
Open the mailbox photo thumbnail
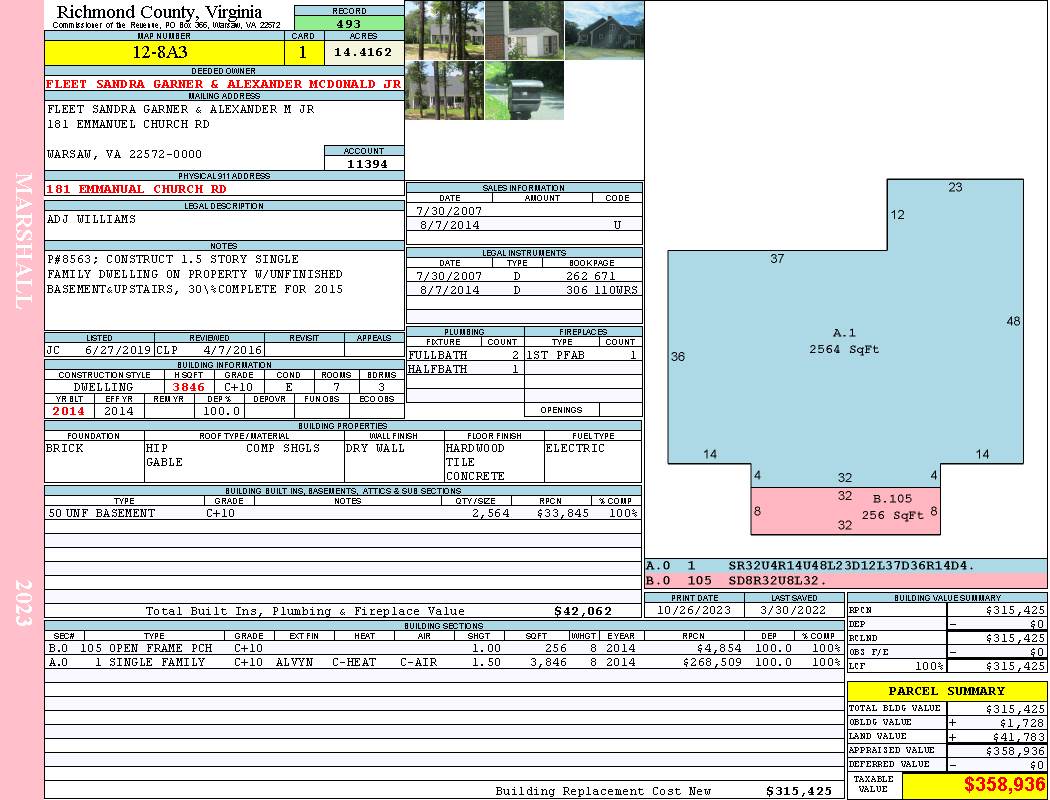523,91
